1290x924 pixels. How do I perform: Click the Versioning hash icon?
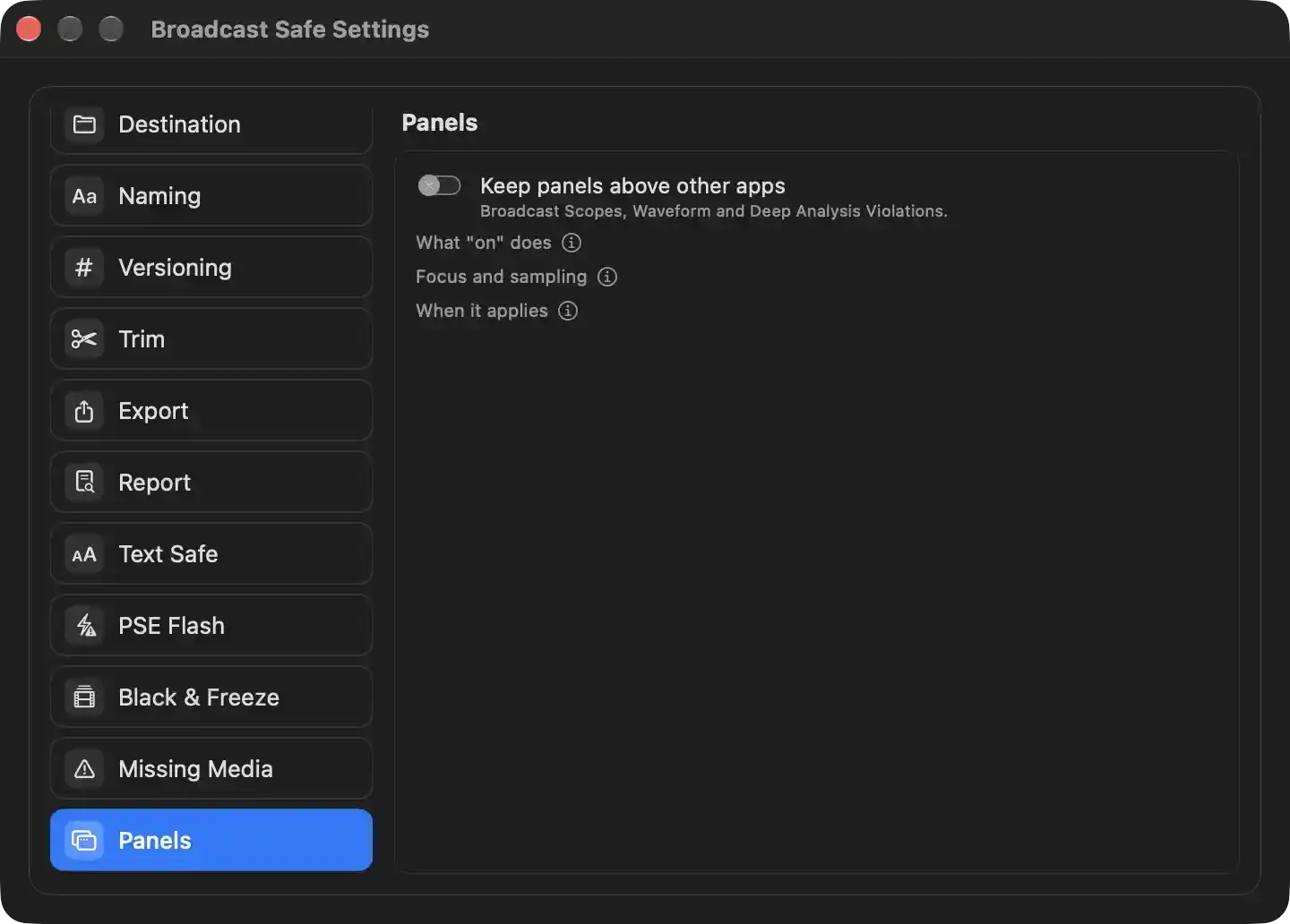(x=84, y=268)
